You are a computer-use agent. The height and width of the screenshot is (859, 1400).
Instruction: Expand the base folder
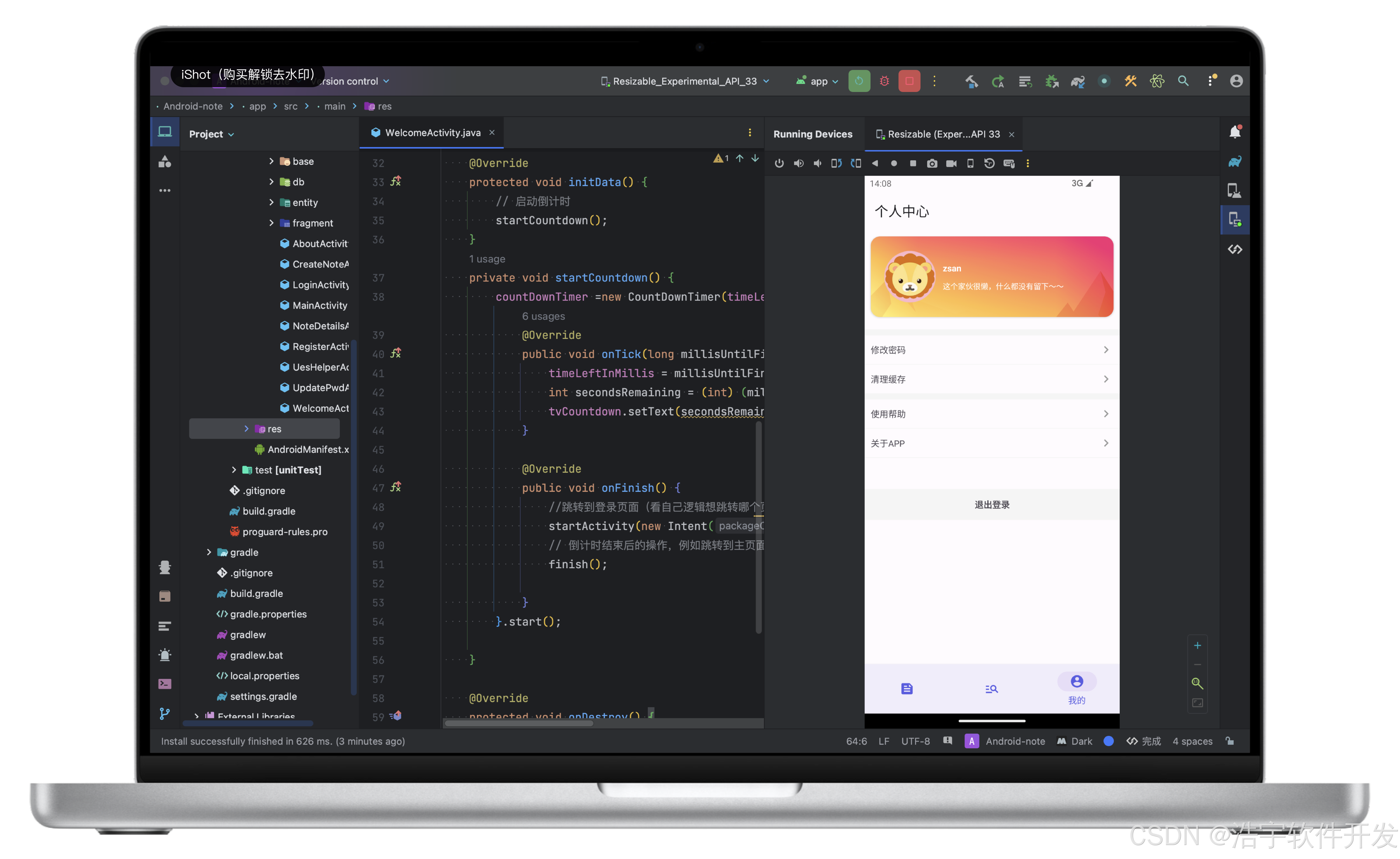pos(271,161)
